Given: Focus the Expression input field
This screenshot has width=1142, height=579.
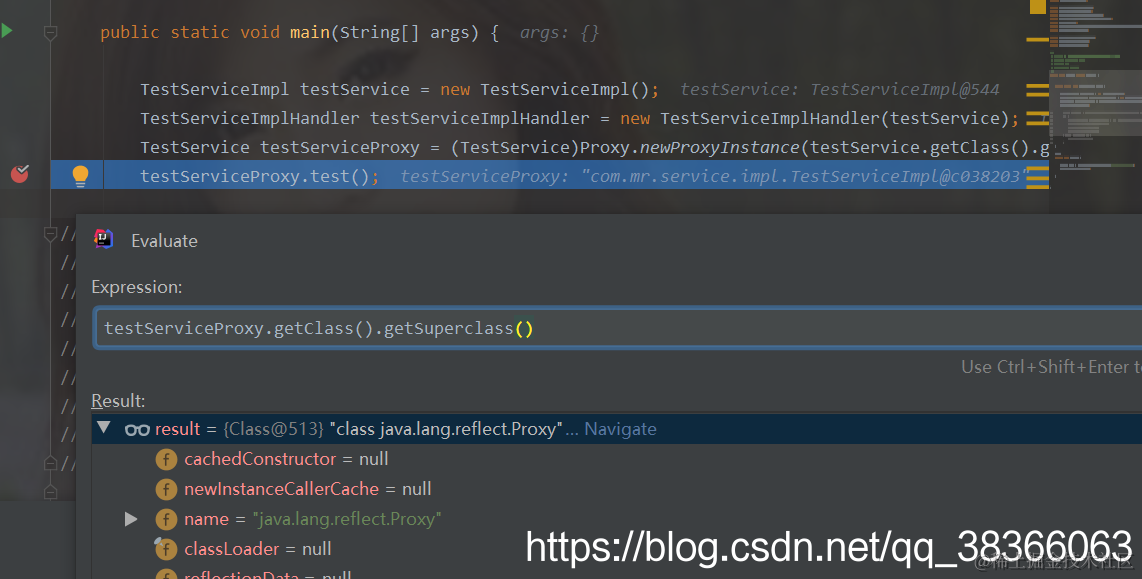Looking at the screenshot, I should tap(618, 328).
